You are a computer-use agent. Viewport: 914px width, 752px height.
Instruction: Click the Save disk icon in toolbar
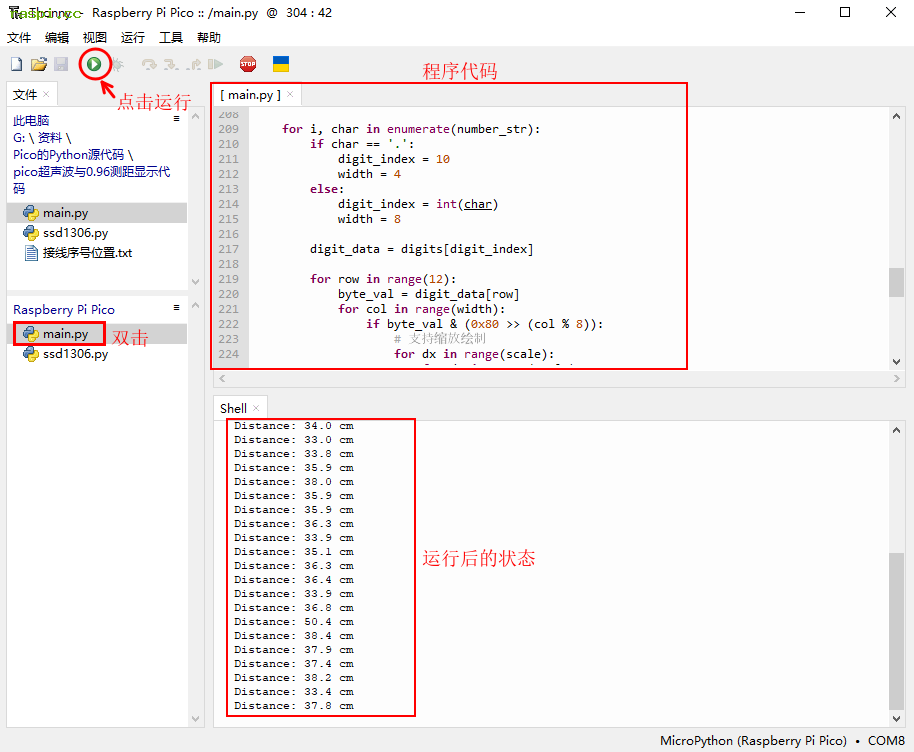tap(61, 64)
